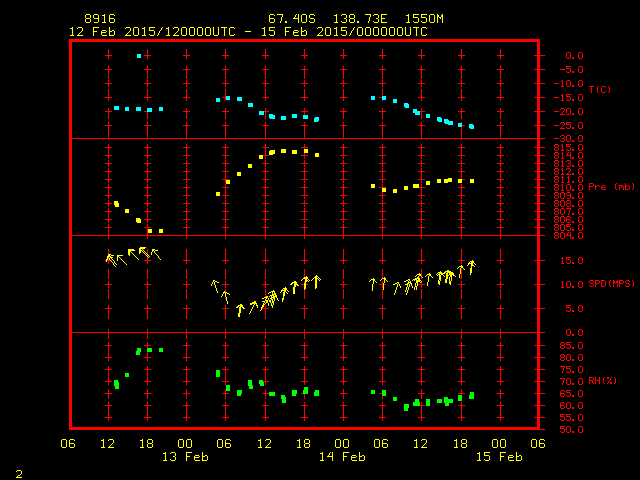Click the 50.0 humidity tick label
Image resolution: width=640 pixels, height=480 pixels.
coord(571,429)
